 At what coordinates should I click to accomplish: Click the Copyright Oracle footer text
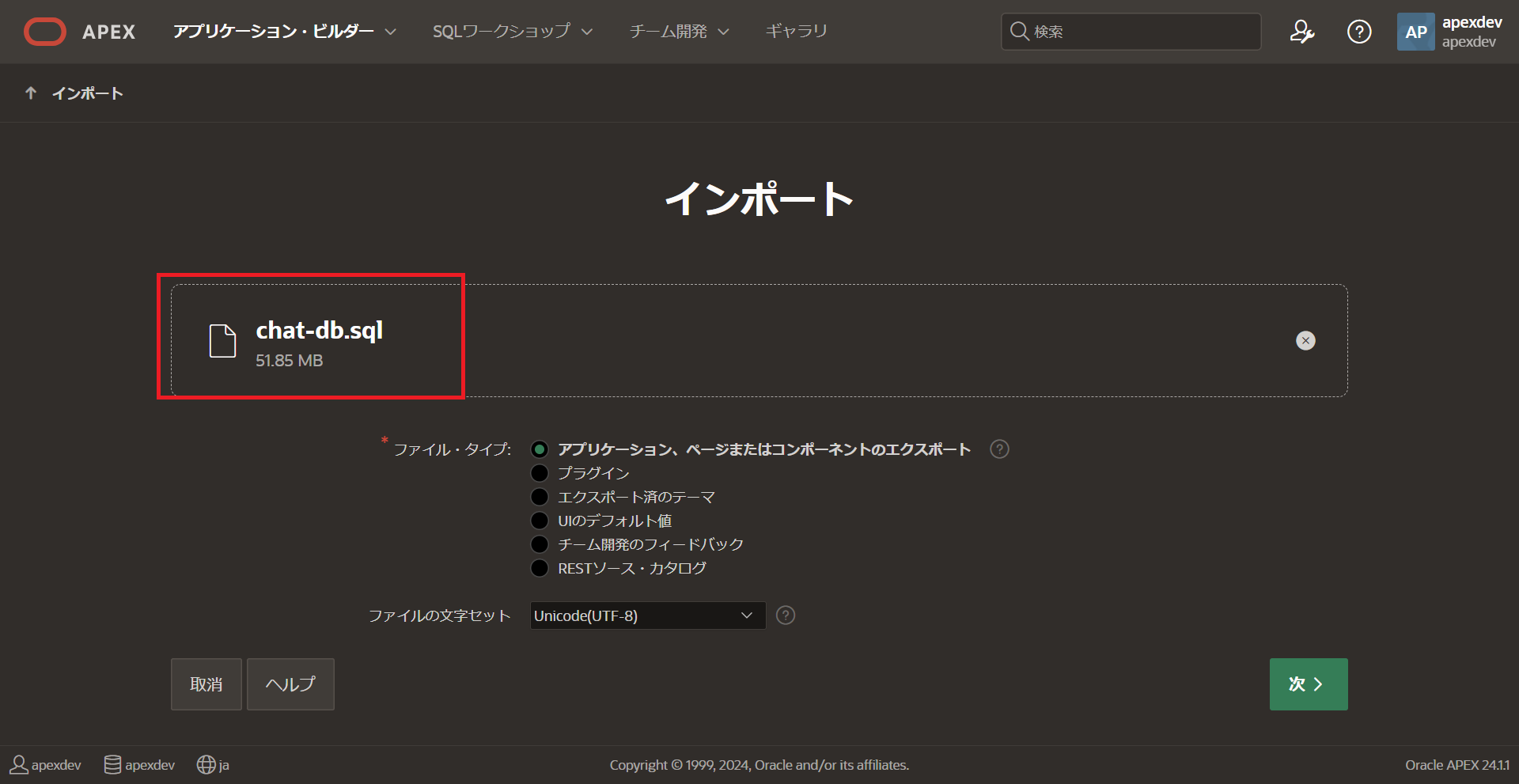pos(759,765)
